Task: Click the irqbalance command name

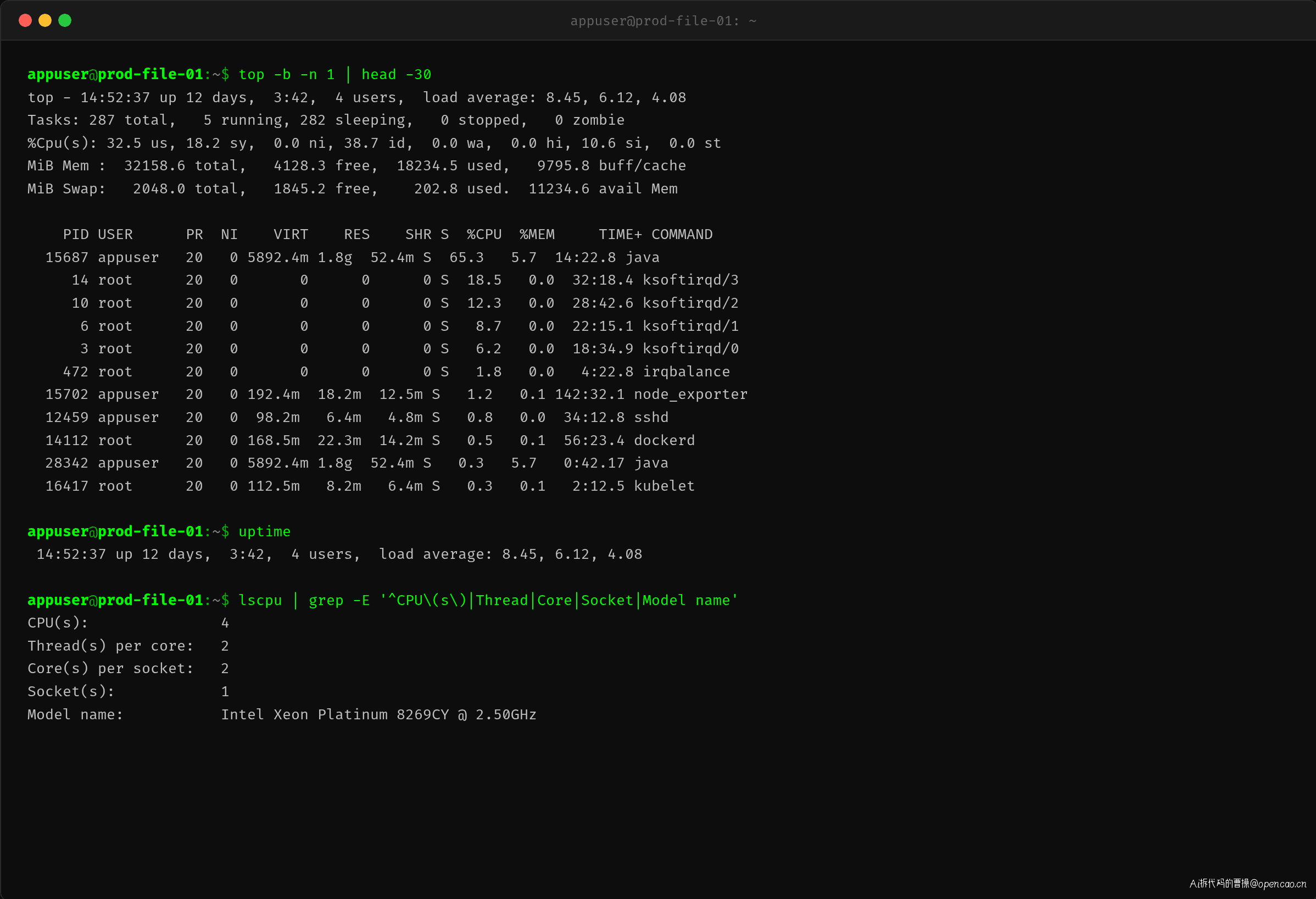Action: tap(687, 371)
